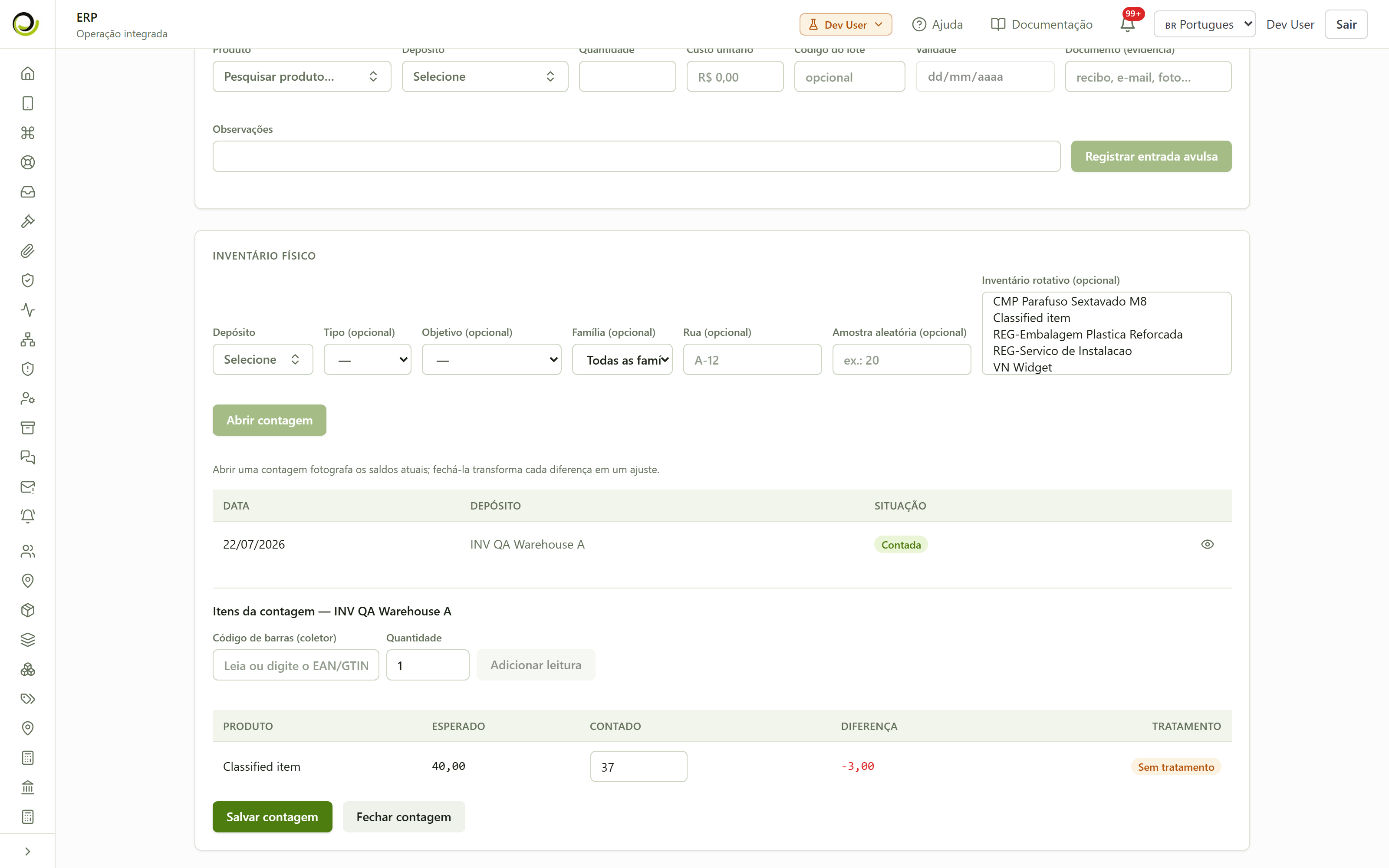Open the Objetivo (opcional) dropdown
Screen dimensions: 1389x868
click(x=491, y=359)
